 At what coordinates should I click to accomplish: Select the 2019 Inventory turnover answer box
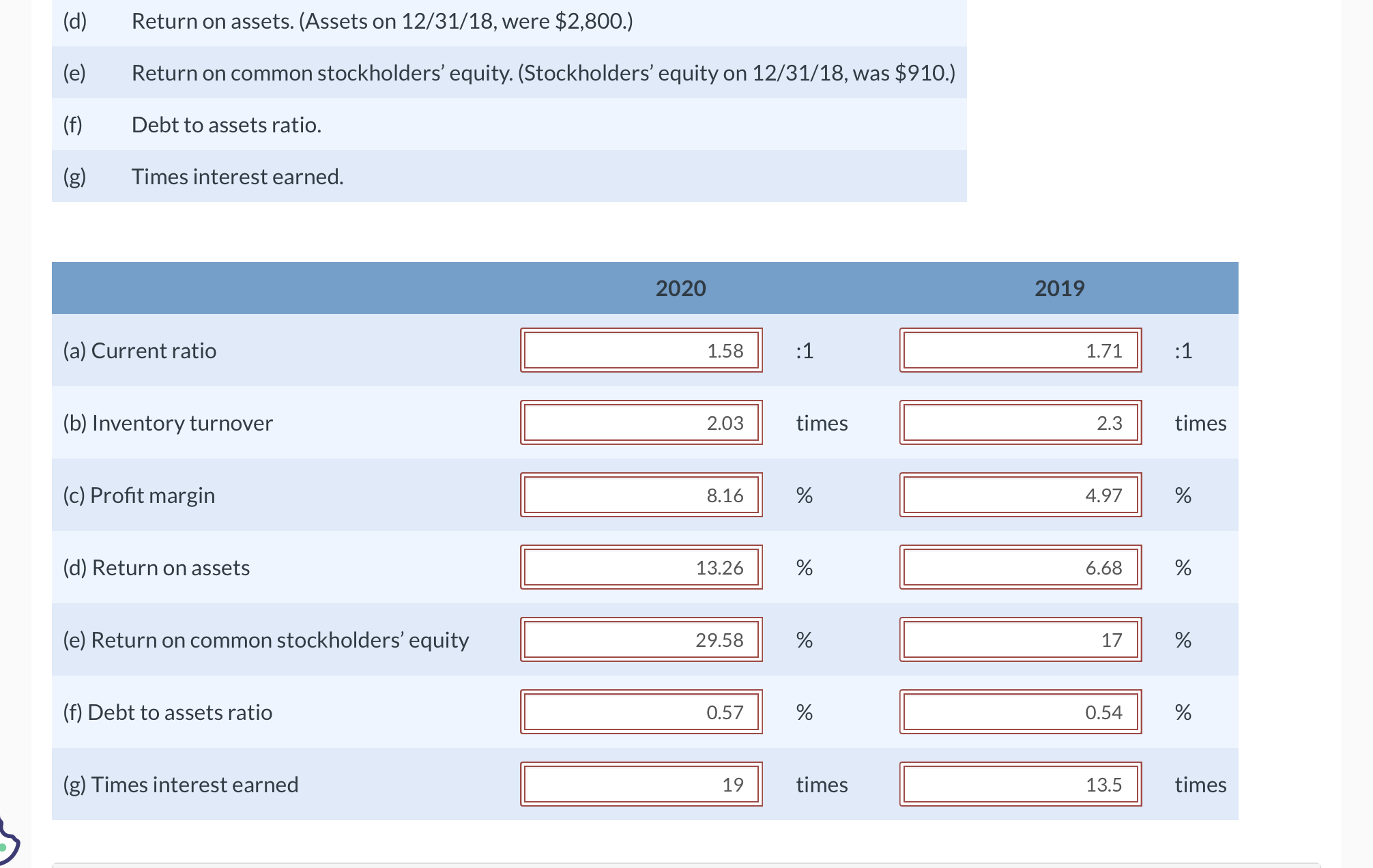pyautogui.click(x=1020, y=423)
